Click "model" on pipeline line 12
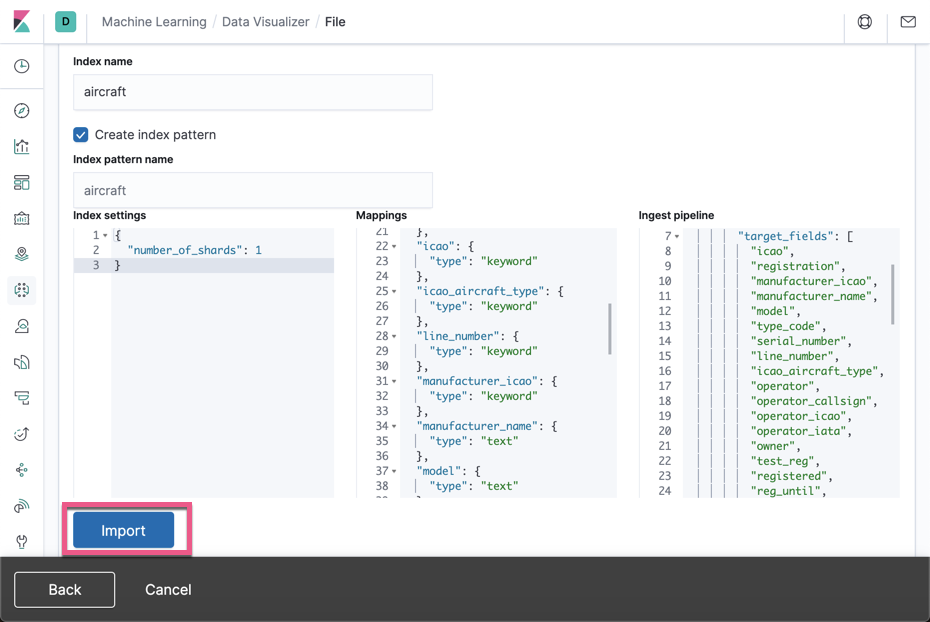Screen dimensions: 930x622 772,311
